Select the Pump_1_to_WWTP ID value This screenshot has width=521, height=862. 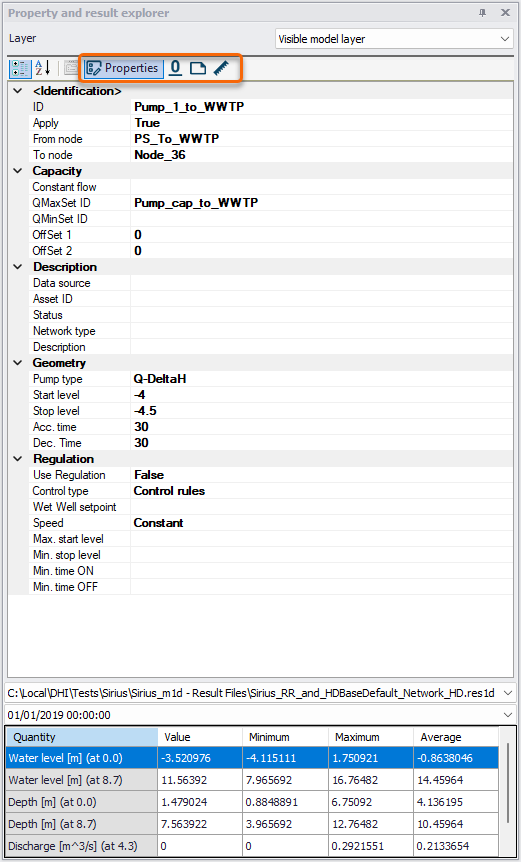pyautogui.click(x=189, y=107)
